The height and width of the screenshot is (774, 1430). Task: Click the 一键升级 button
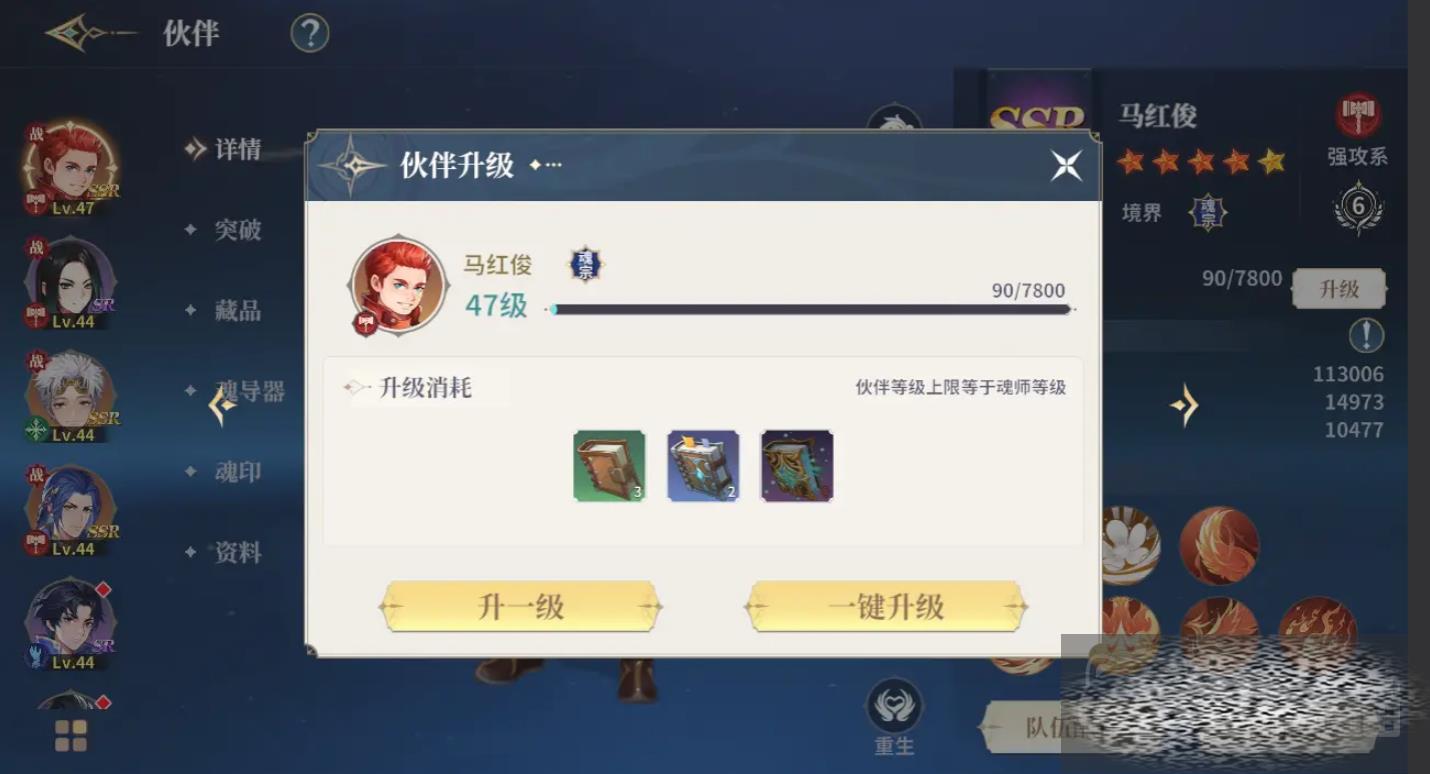[x=886, y=606]
